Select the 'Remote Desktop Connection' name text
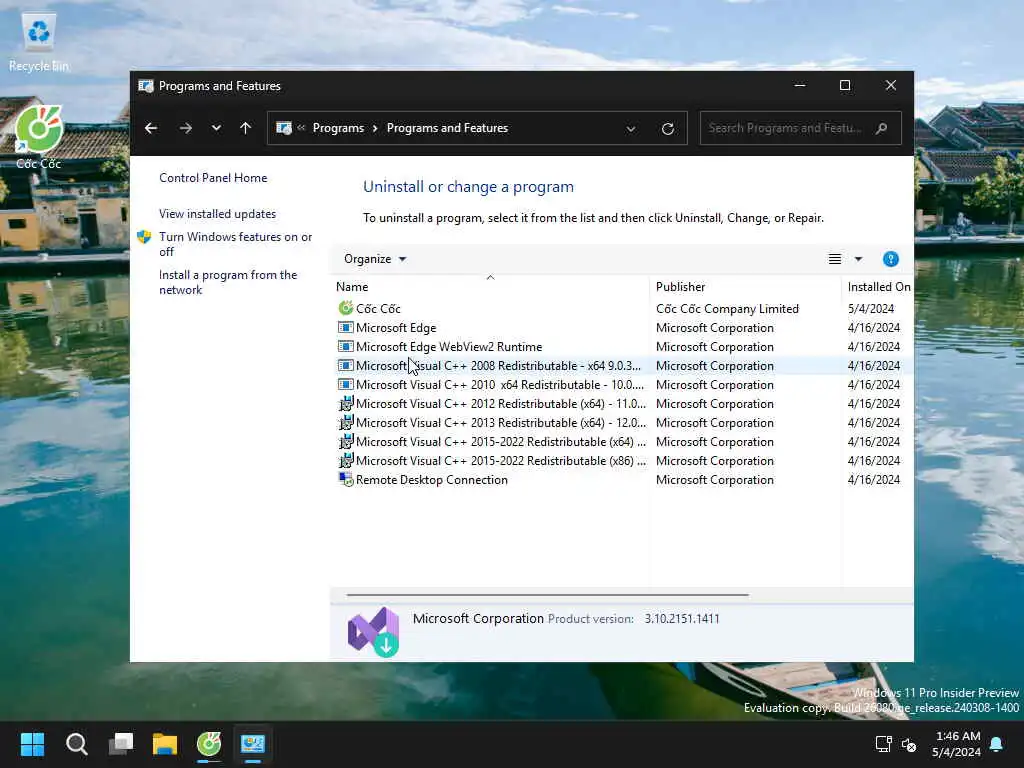The width and height of the screenshot is (1024, 768). tap(432, 480)
